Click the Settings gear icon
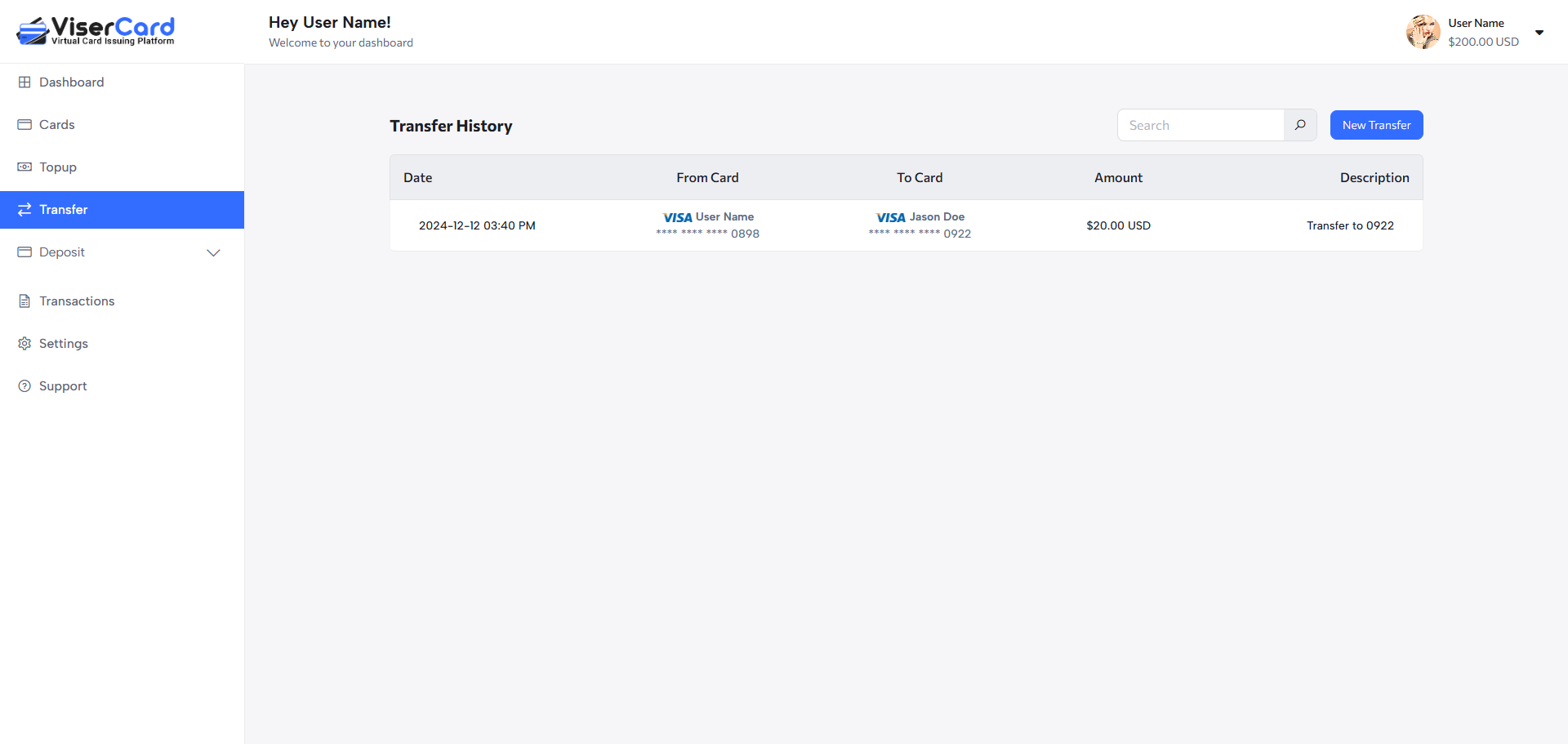Screen dimensions: 1568x744 click(24, 344)
